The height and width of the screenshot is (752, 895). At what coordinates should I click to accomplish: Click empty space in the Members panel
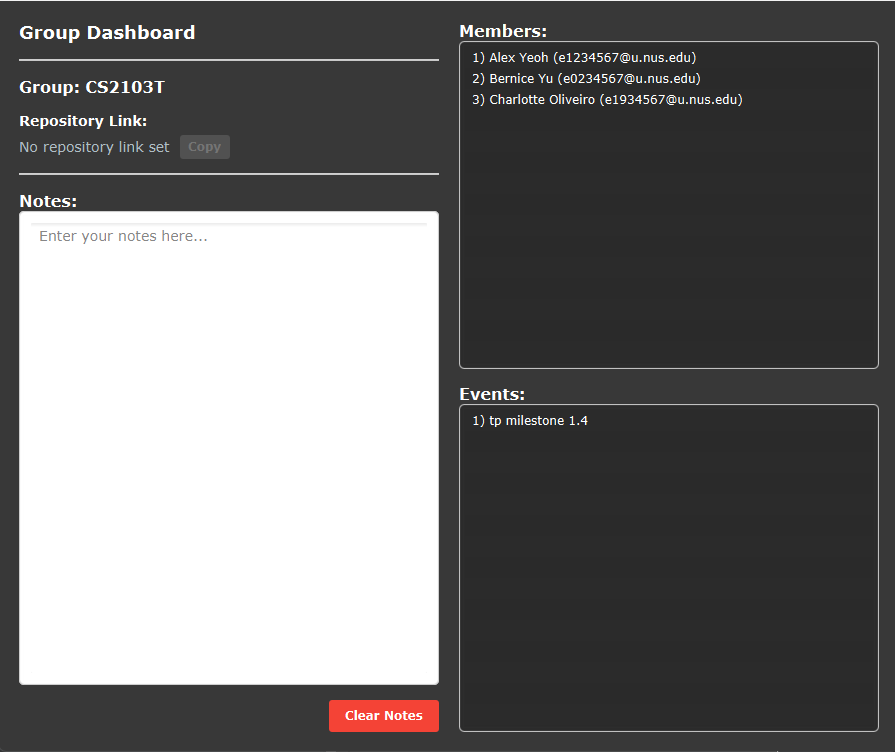(x=668, y=250)
